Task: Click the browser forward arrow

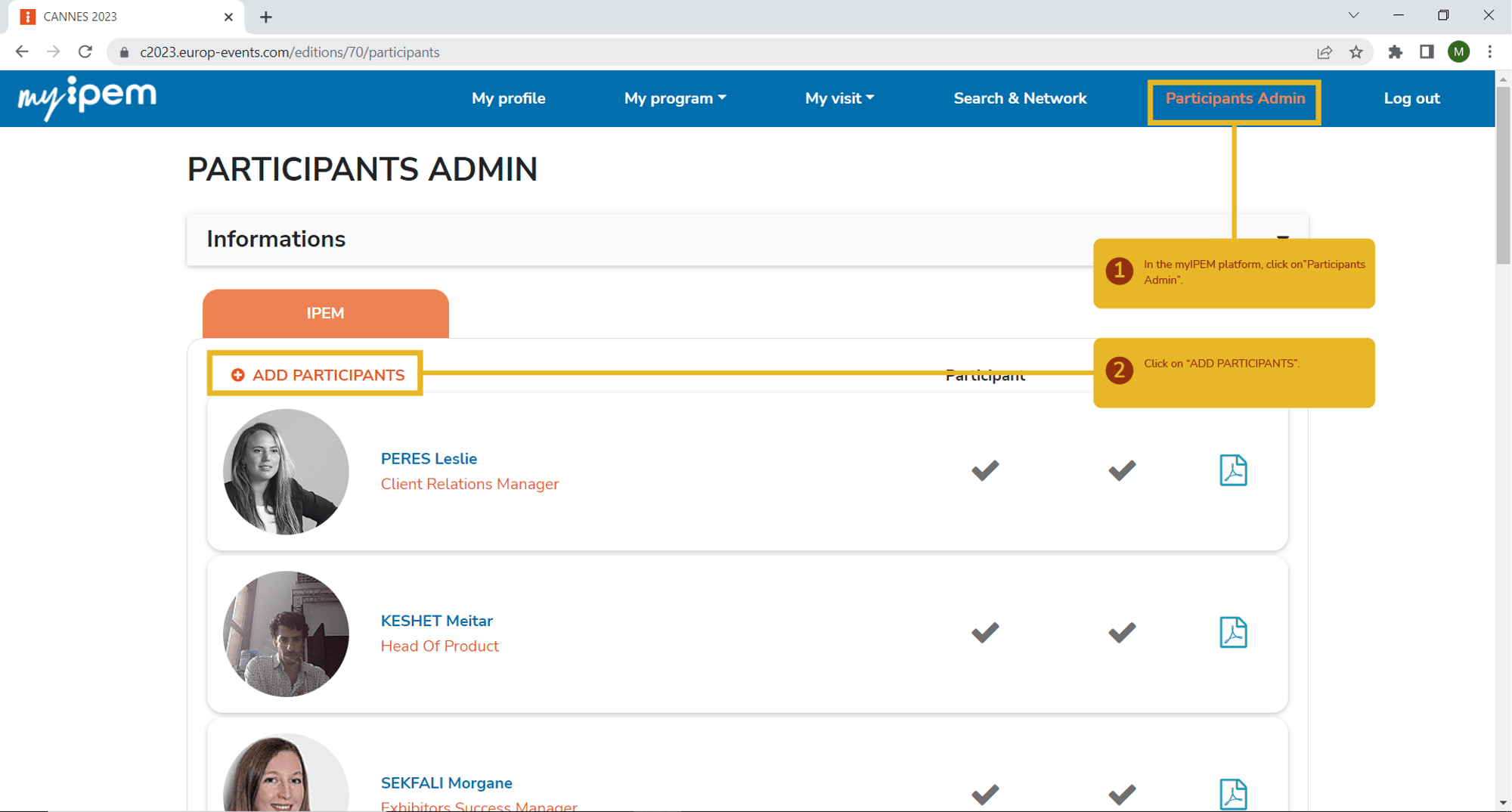Action: 53,51
